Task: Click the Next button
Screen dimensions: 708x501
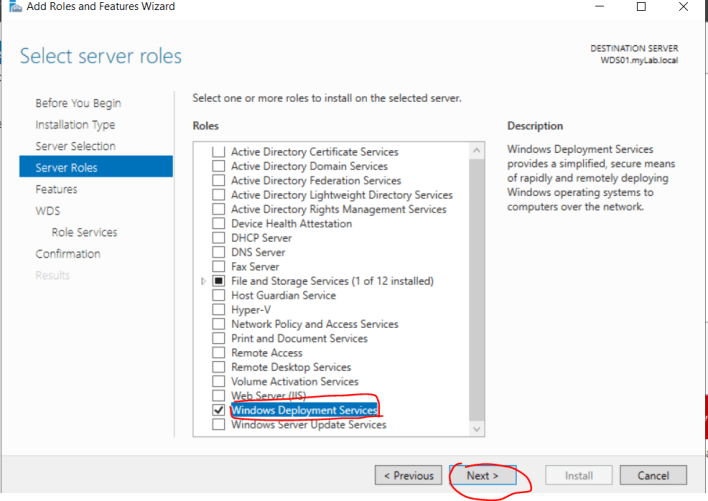Action: [483, 475]
